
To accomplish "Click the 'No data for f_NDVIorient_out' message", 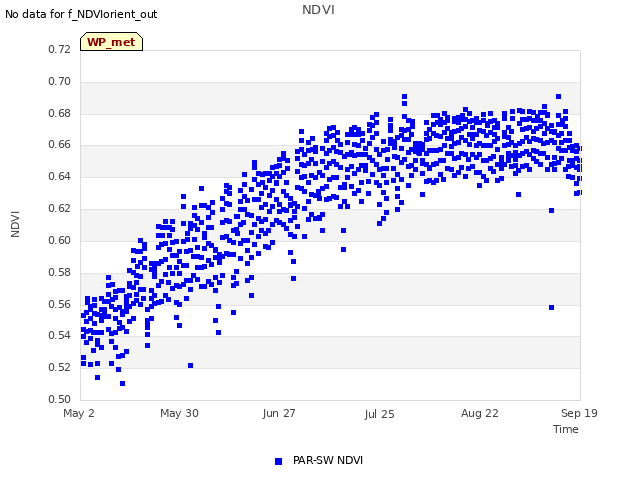I will tap(81, 14).
